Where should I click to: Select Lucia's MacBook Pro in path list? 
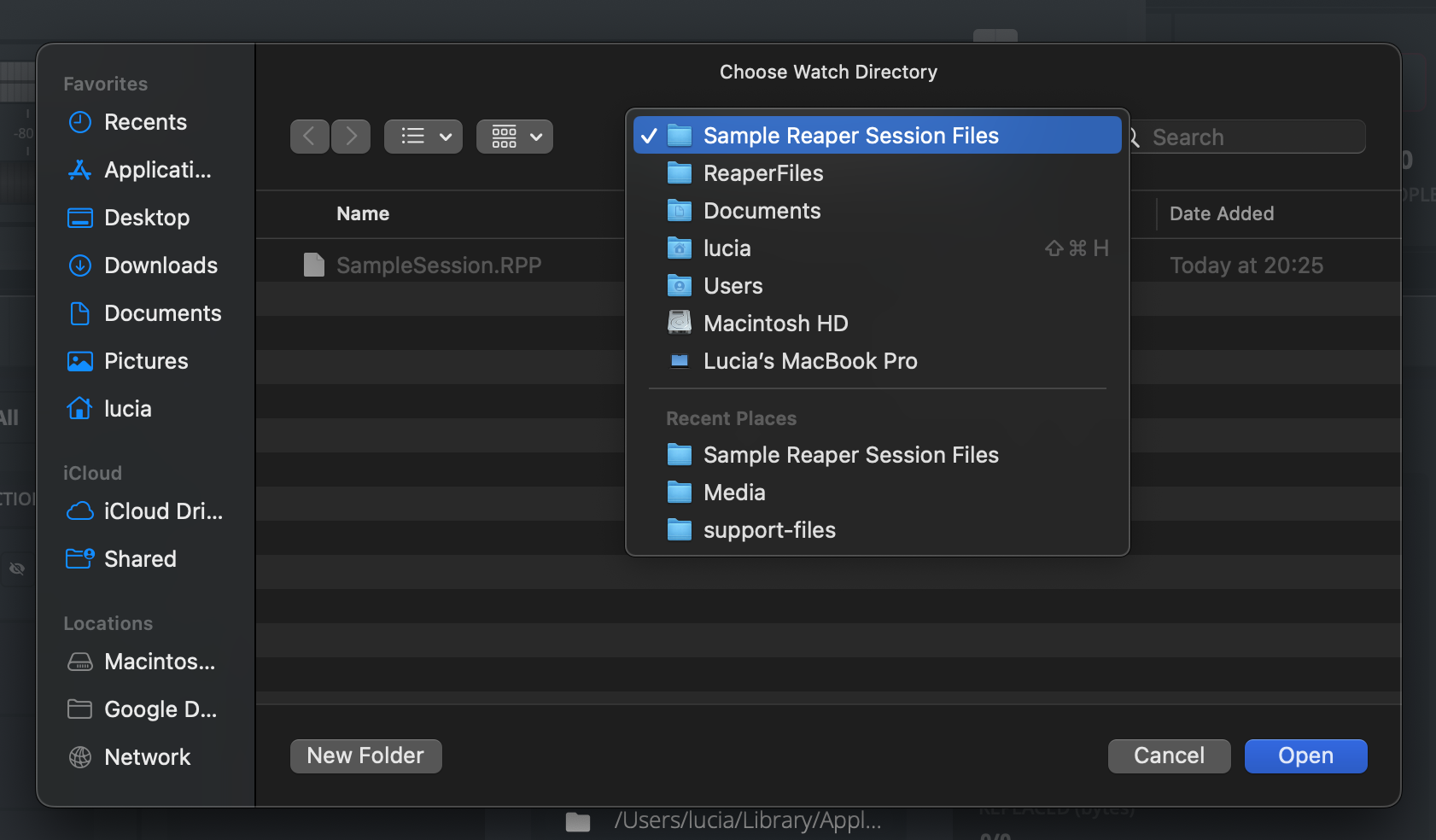[x=809, y=361]
